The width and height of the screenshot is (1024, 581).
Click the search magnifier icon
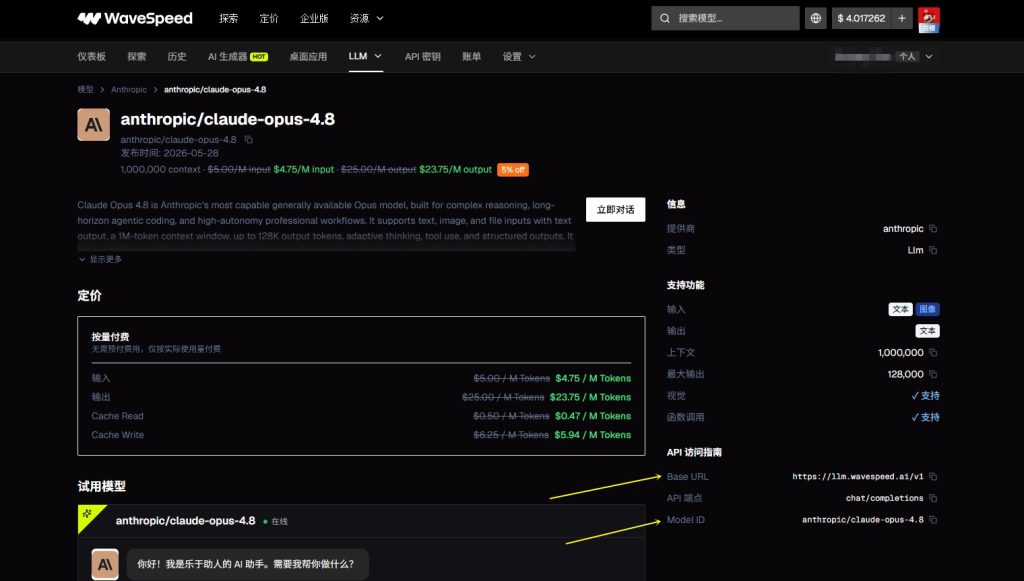click(x=665, y=18)
